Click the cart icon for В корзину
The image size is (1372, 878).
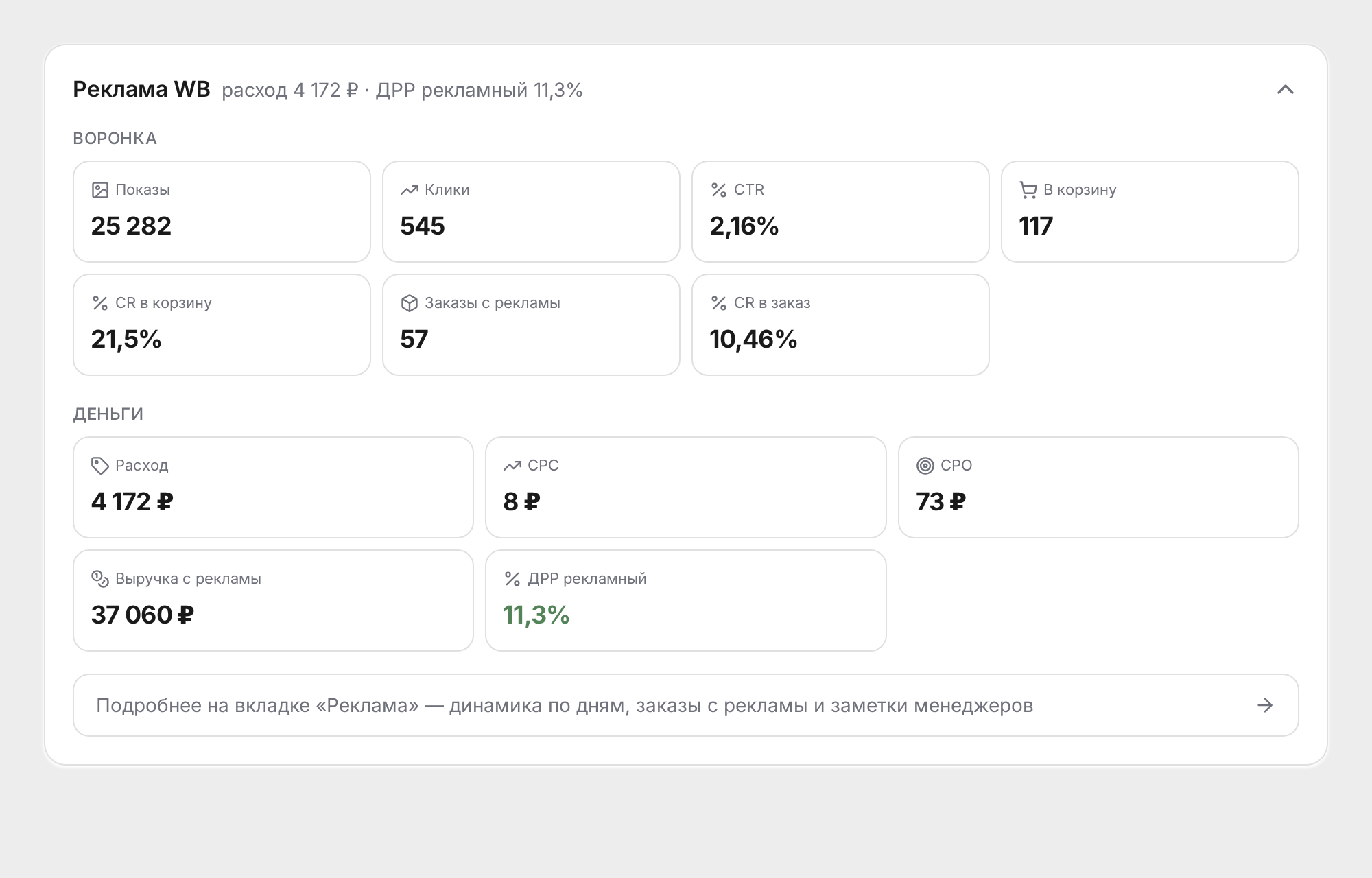(x=1028, y=190)
